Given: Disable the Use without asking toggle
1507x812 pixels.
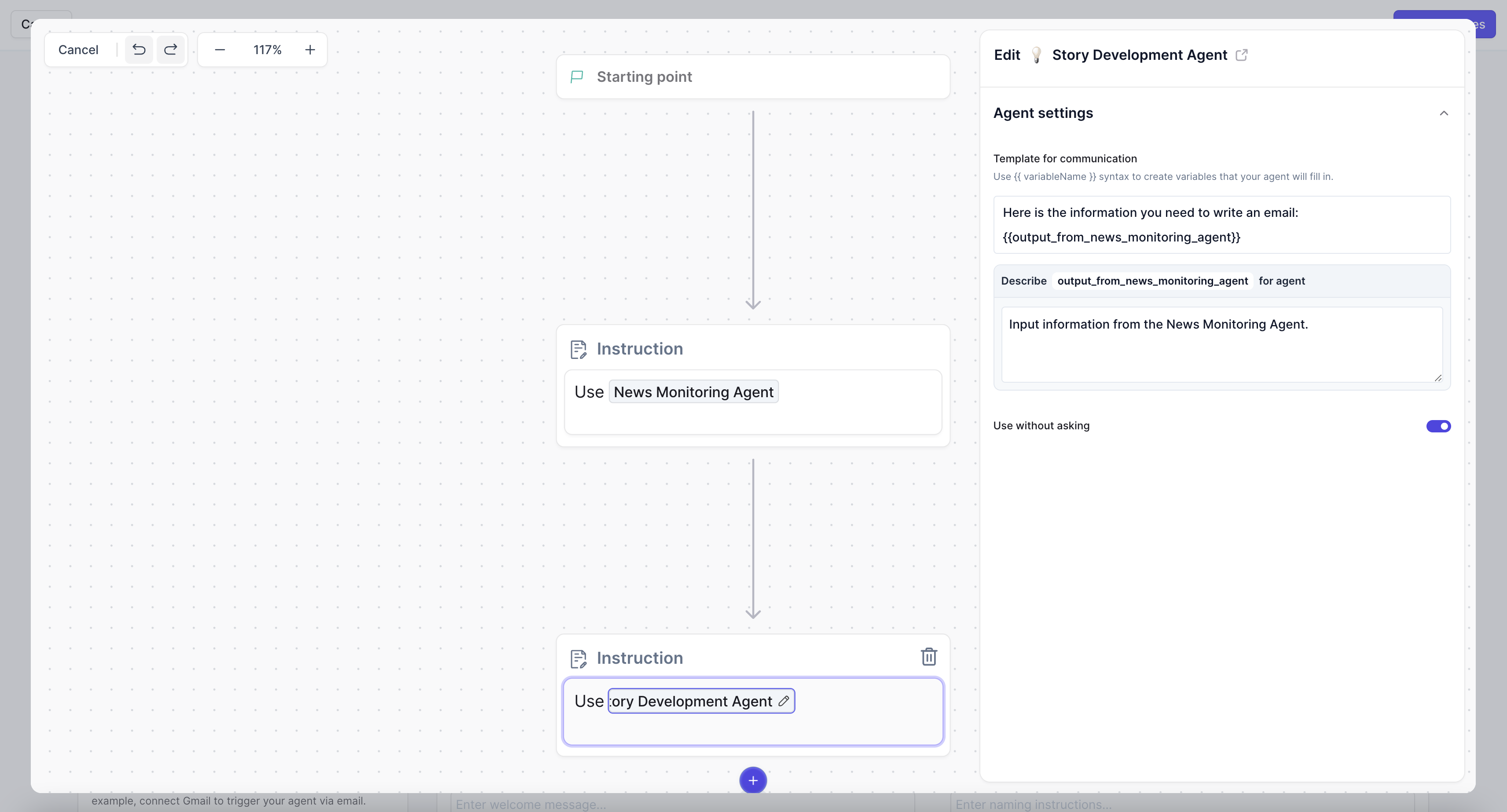Looking at the screenshot, I should 1438,426.
